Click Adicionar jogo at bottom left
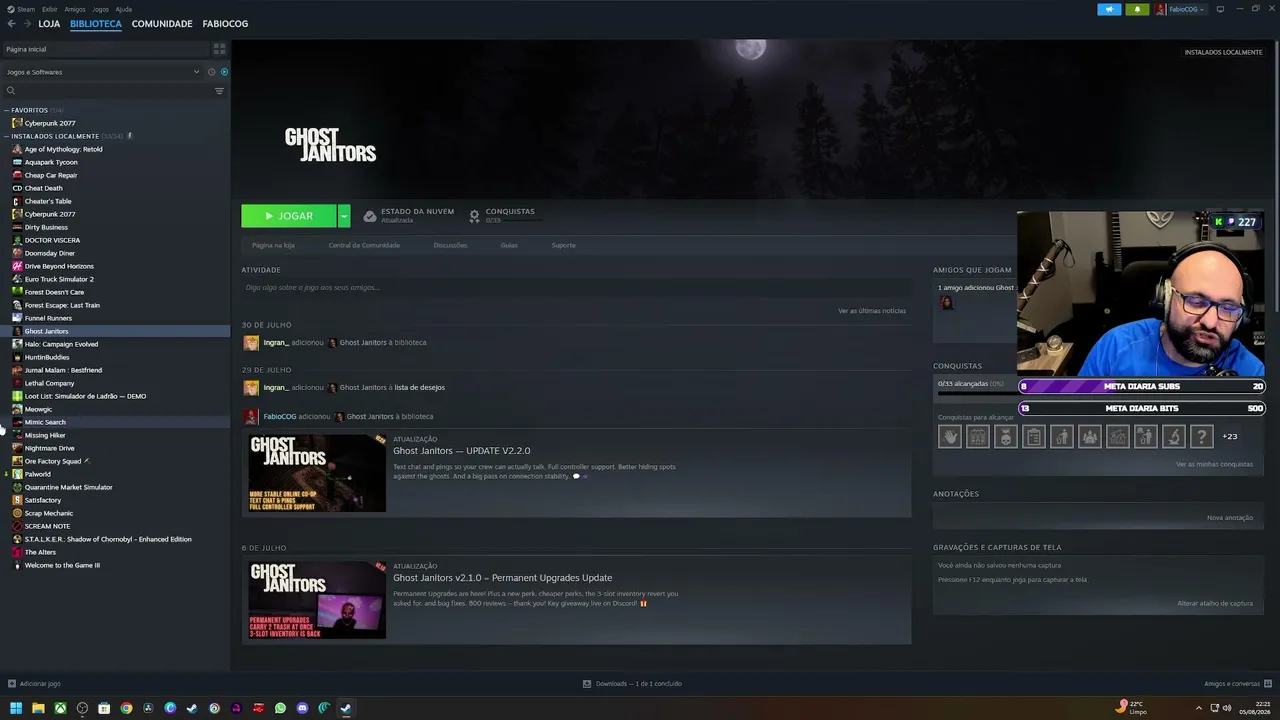 coord(40,684)
